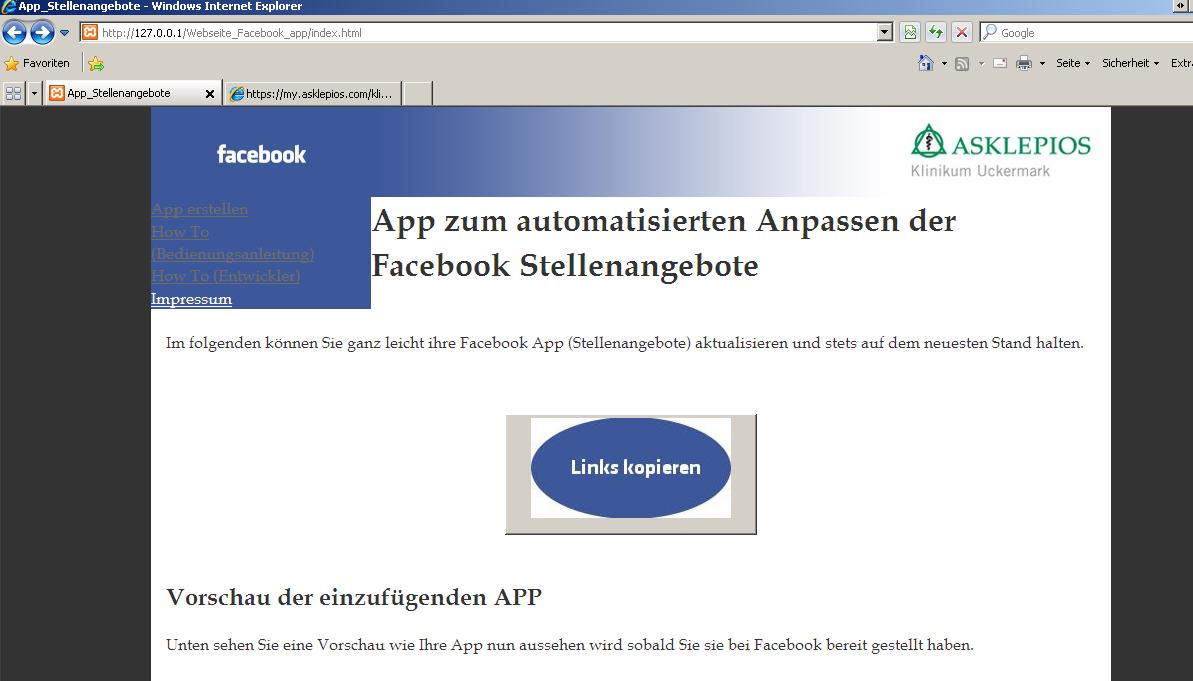Open the App erstellen link
The width and height of the screenshot is (1193, 681).
point(199,209)
